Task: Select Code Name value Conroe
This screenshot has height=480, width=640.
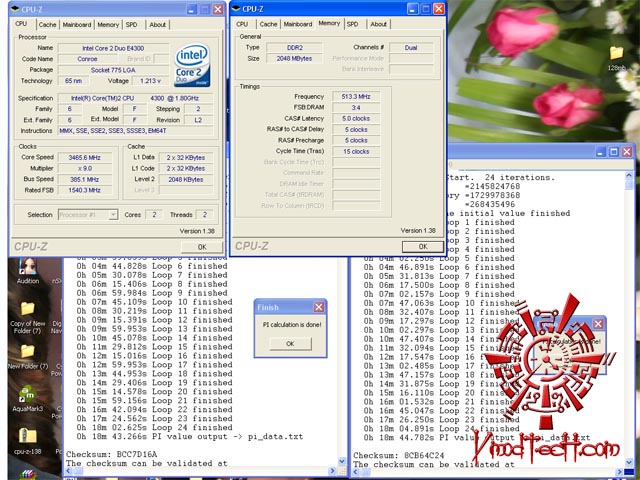Action: [x=87, y=59]
